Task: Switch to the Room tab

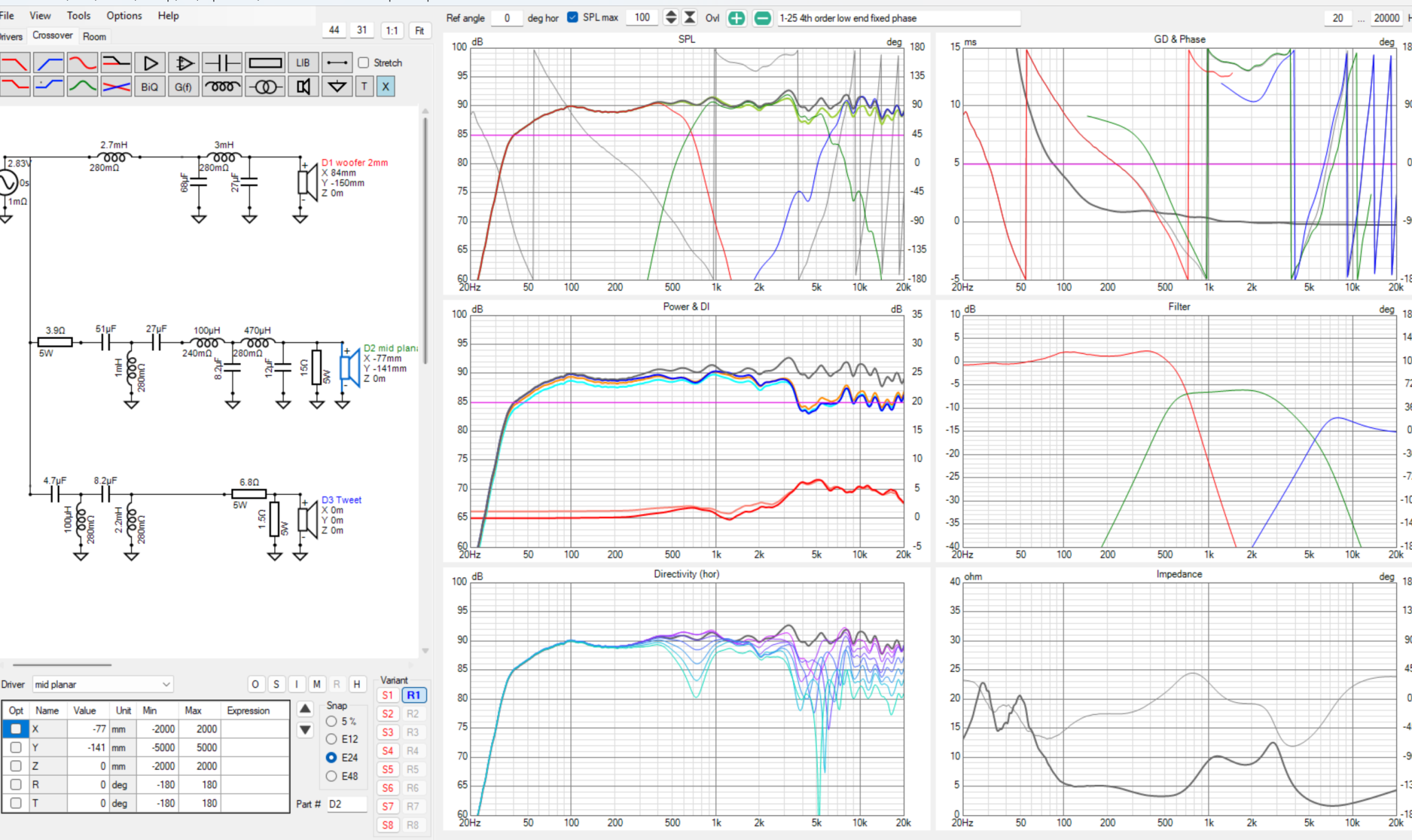Action: pos(94,37)
